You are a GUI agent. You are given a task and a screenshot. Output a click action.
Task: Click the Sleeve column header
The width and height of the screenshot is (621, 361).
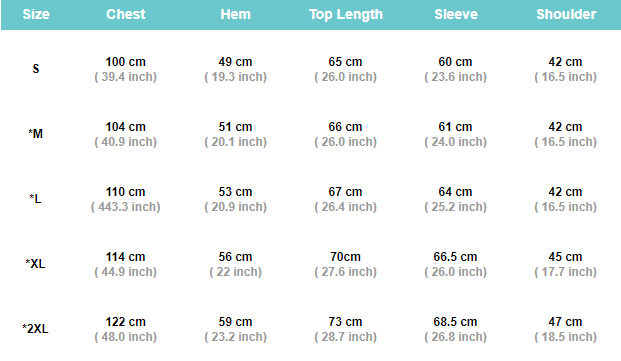click(x=456, y=14)
